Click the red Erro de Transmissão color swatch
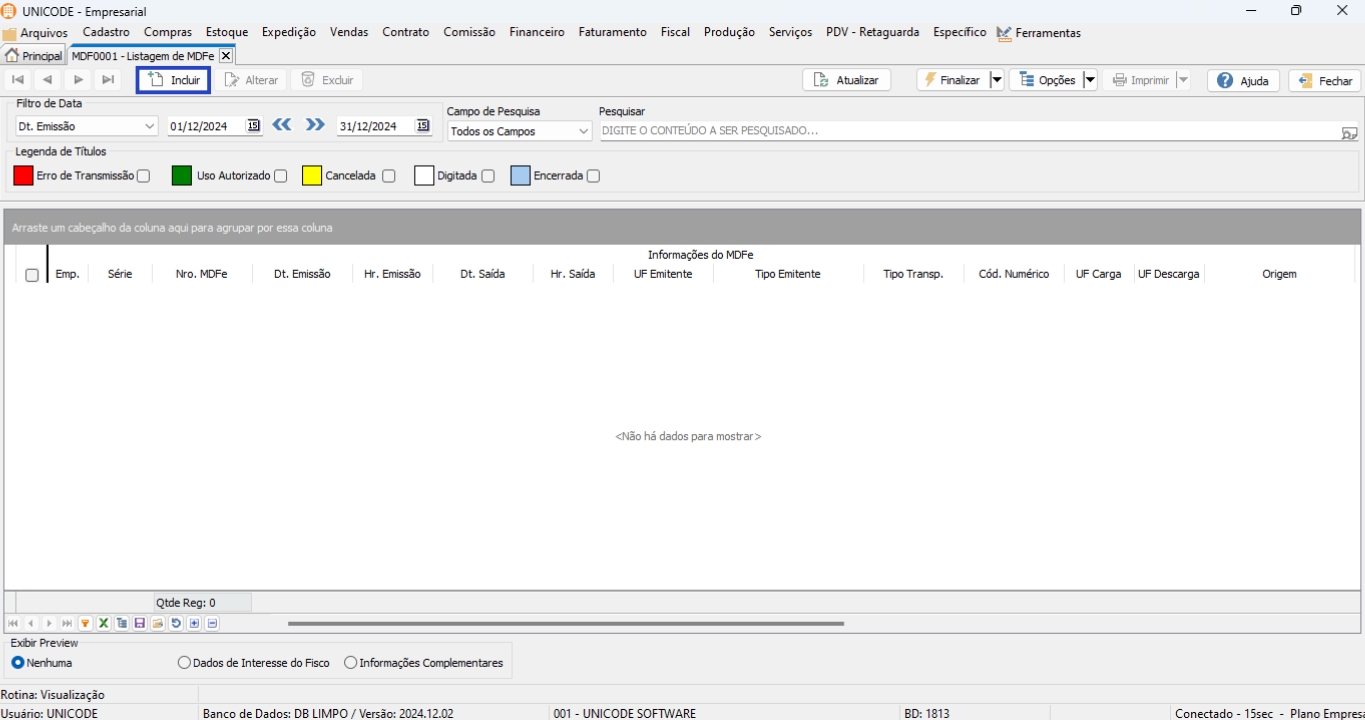1365x720 pixels. (23, 176)
